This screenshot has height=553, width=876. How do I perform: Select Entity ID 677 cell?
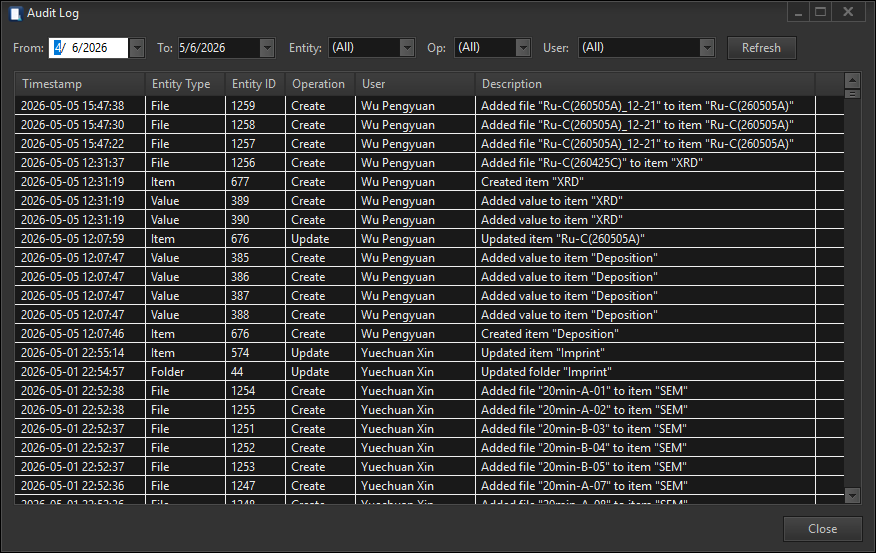coord(255,182)
